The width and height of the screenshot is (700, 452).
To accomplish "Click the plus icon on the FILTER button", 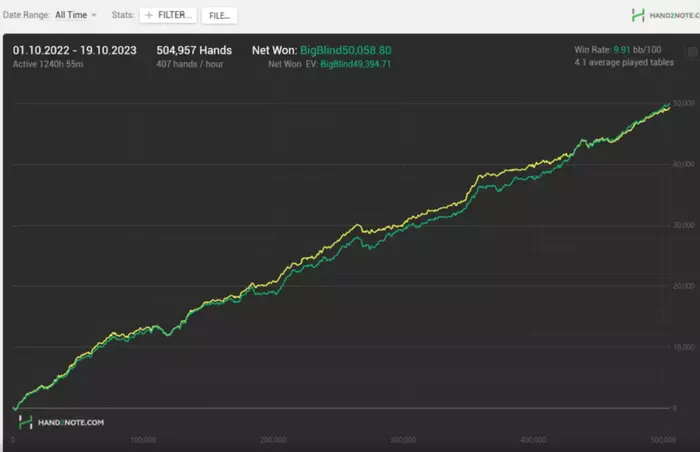I will (149, 15).
